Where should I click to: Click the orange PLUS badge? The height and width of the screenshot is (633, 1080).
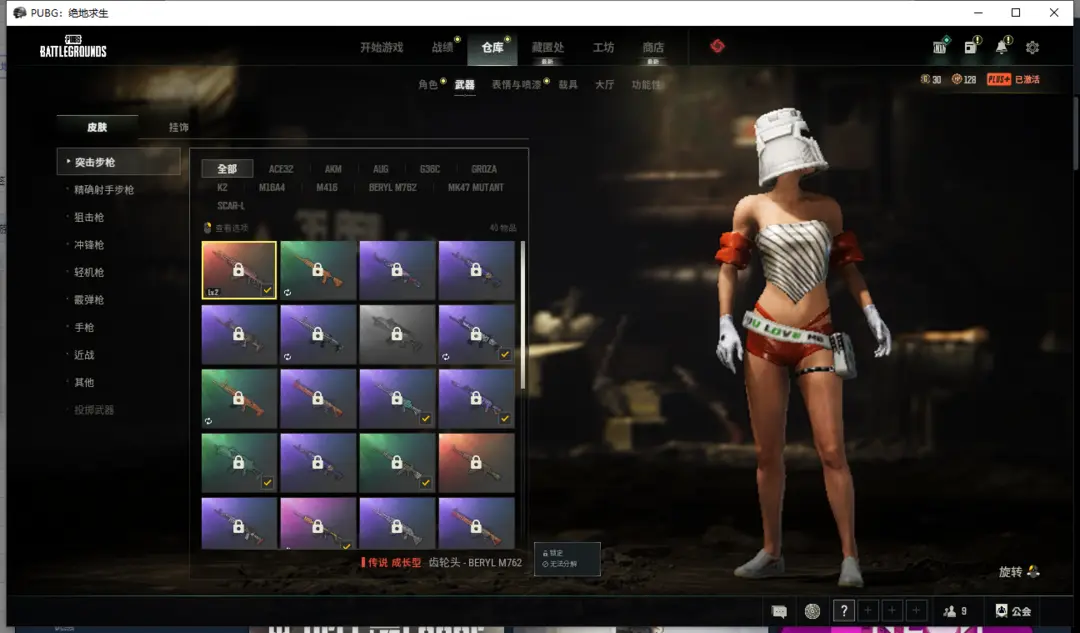(x=999, y=79)
